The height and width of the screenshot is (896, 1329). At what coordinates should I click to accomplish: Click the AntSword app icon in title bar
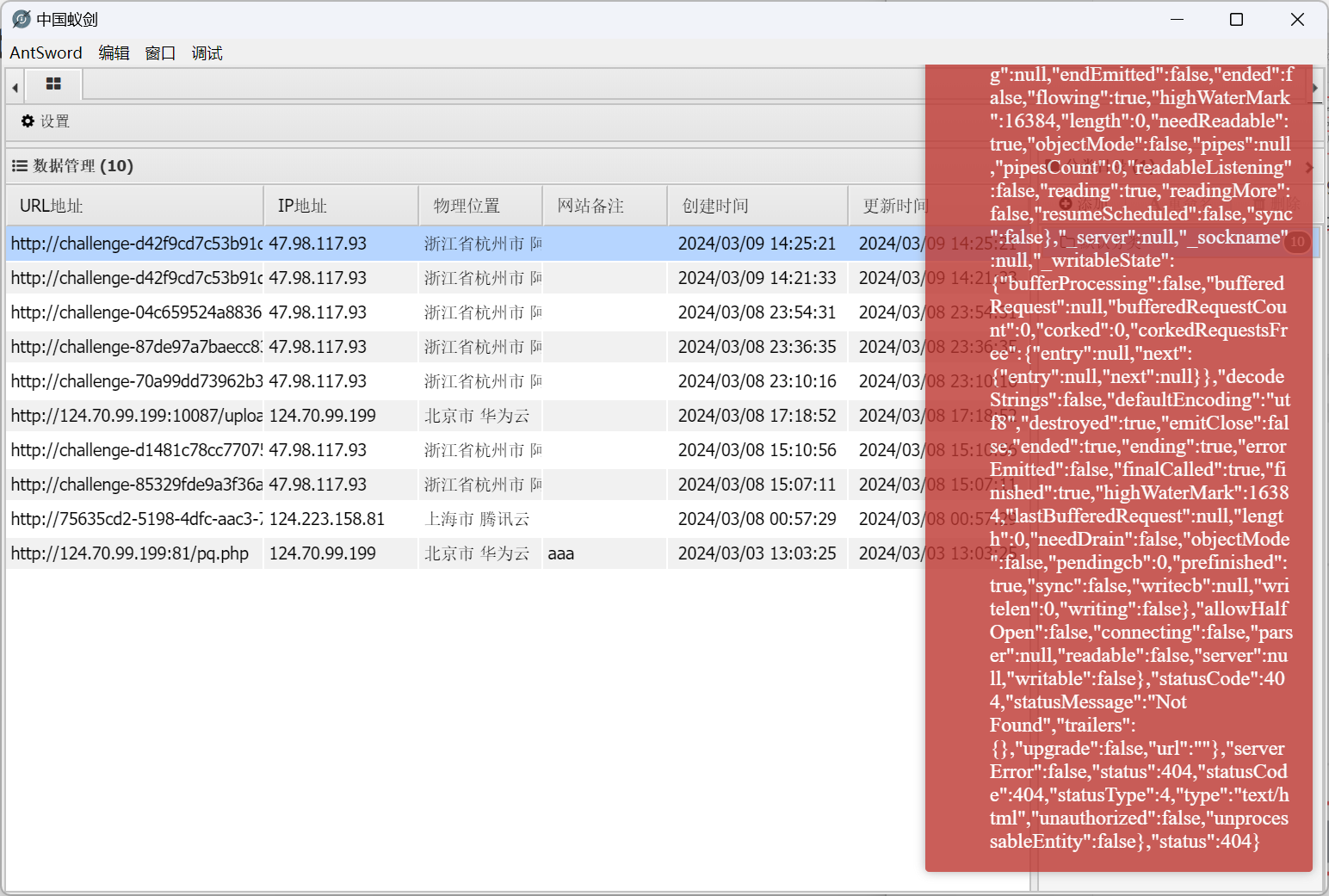click(x=22, y=19)
